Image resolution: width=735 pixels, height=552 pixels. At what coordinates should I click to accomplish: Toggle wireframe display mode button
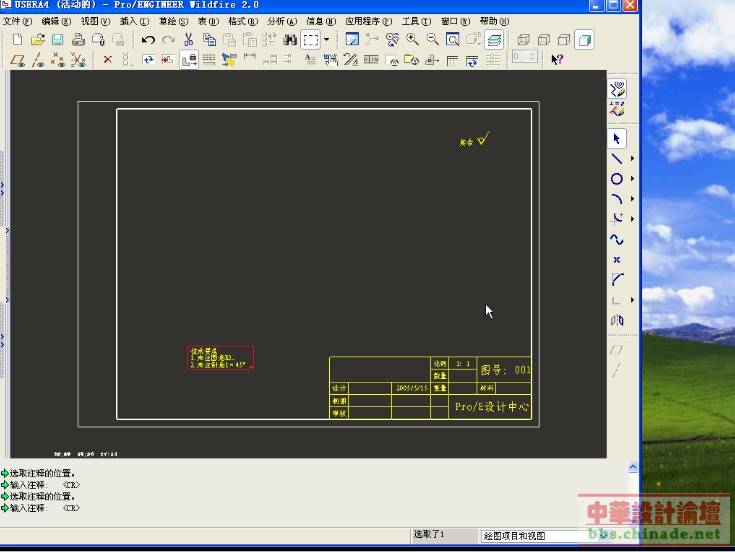[523, 40]
